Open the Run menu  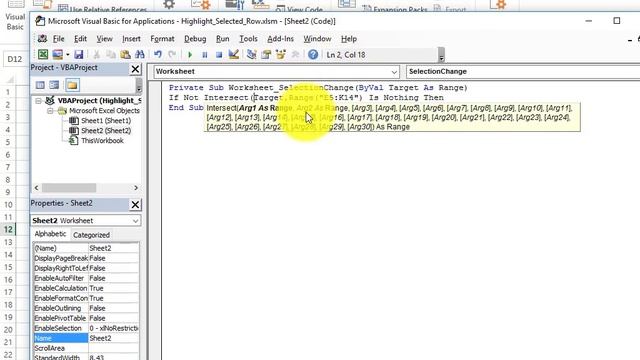[222, 39]
